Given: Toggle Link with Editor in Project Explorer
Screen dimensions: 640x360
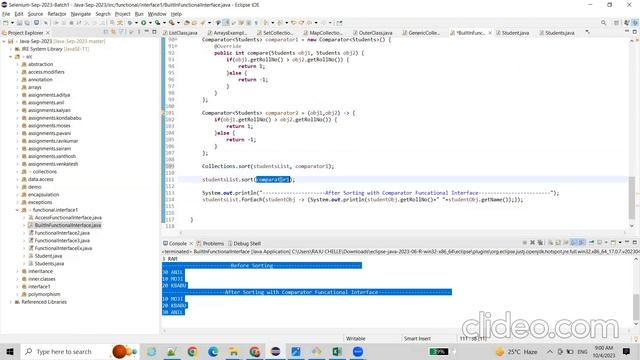Looking at the screenshot, I should pyautogui.click(x=113, y=32).
